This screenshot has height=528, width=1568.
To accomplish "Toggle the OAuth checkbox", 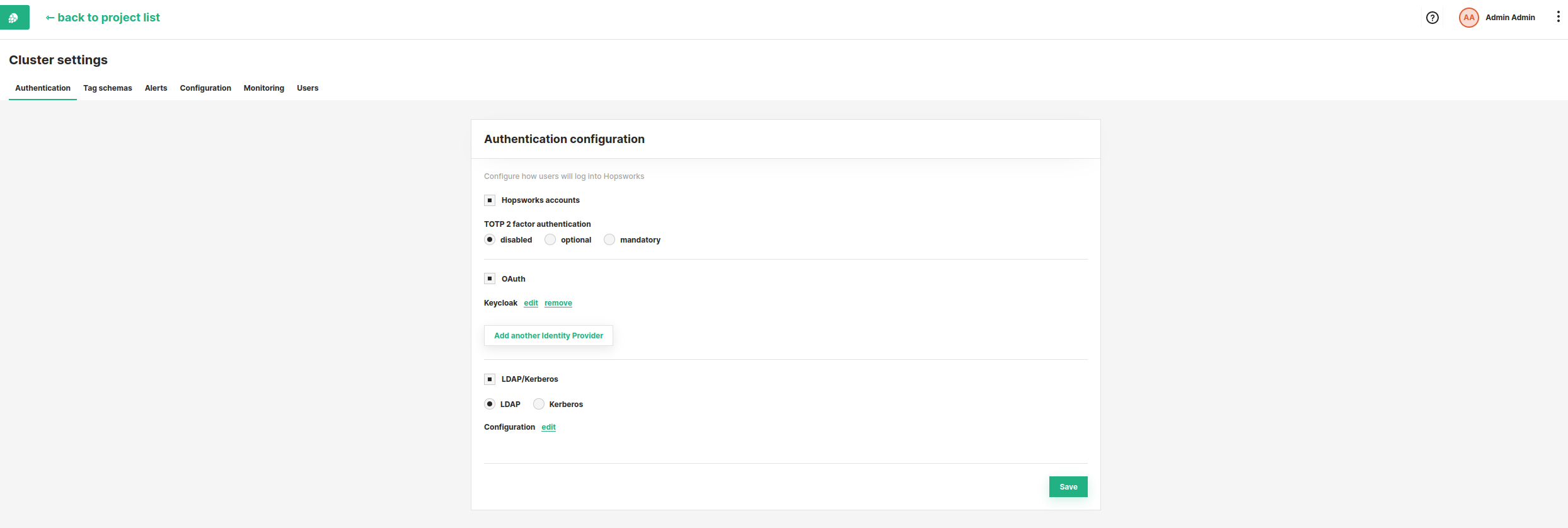I will point(490,278).
